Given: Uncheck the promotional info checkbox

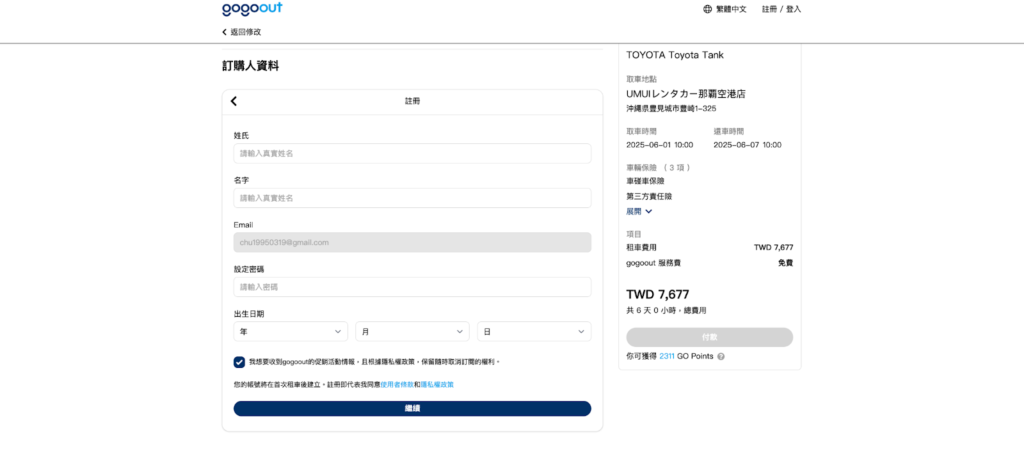Looking at the screenshot, I should coord(240,362).
